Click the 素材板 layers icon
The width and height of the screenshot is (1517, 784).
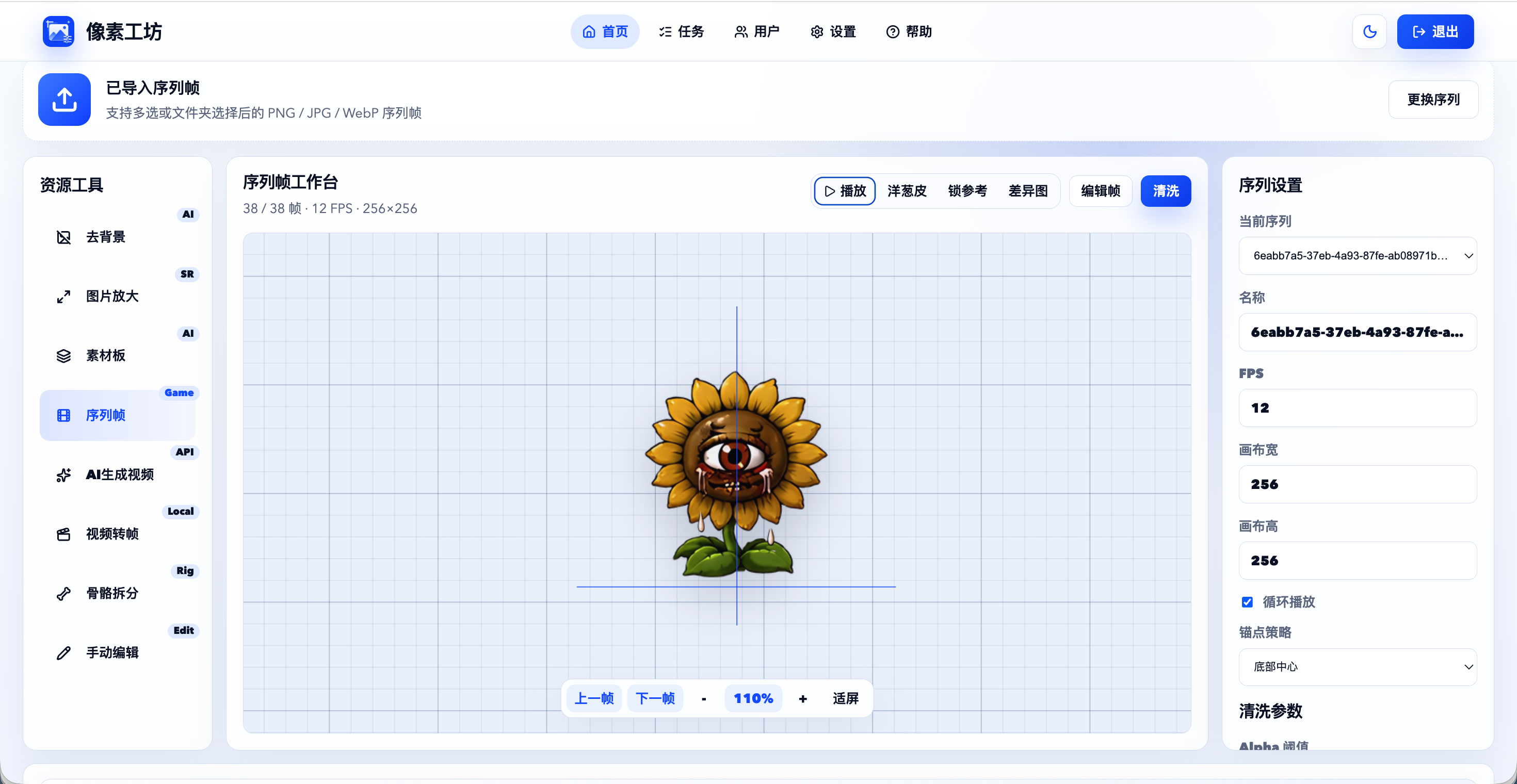(x=63, y=356)
